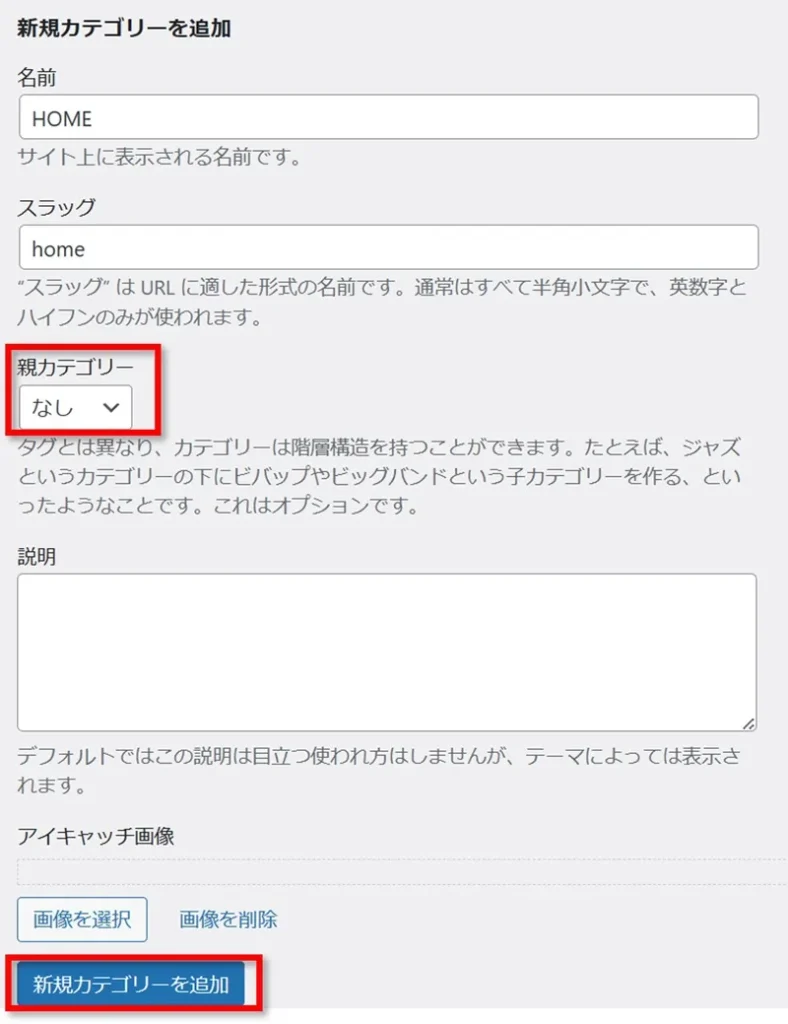The height and width of the screenshot is (1024, 788).
Task: Click the 新規カテゴリーを追加 heading at top
Action: coord(124,28)
